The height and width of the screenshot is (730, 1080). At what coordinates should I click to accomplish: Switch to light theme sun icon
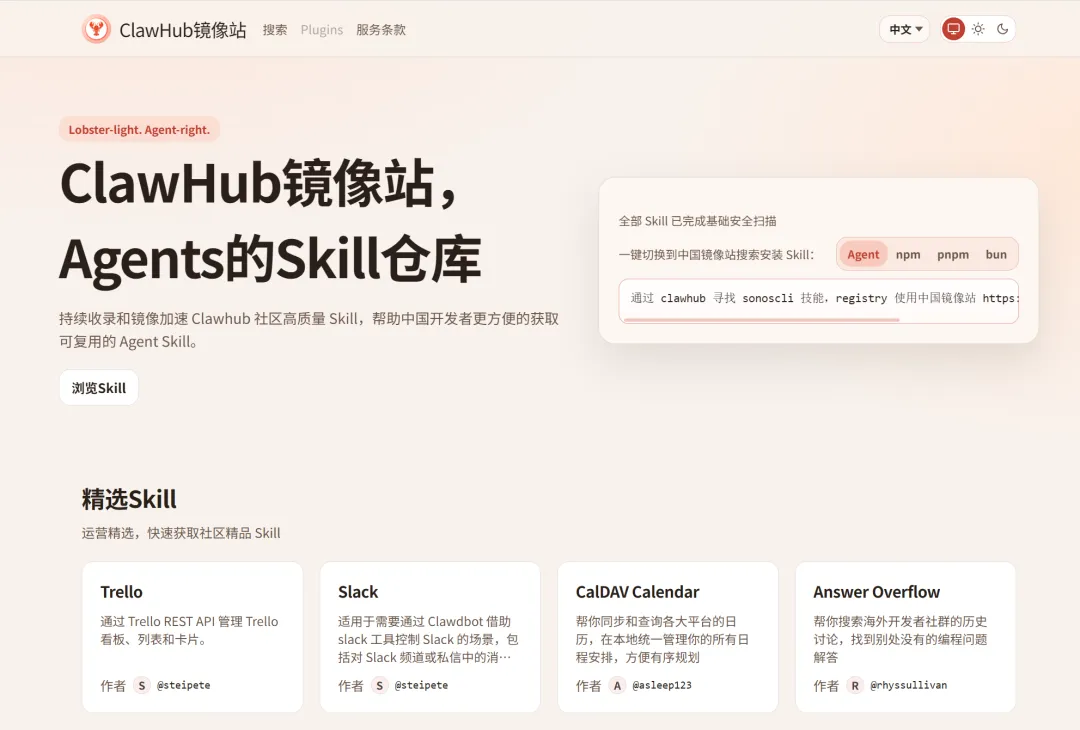click(978, 29)
